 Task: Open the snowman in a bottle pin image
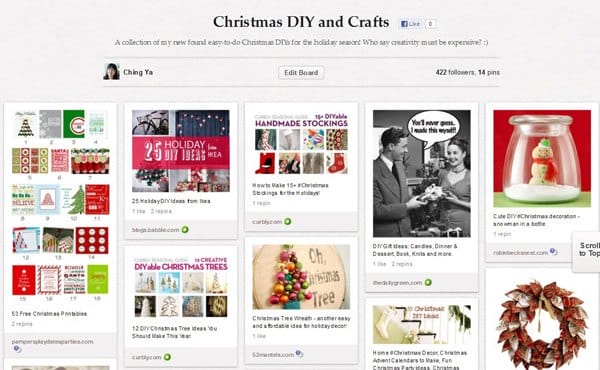click(542, 158)
